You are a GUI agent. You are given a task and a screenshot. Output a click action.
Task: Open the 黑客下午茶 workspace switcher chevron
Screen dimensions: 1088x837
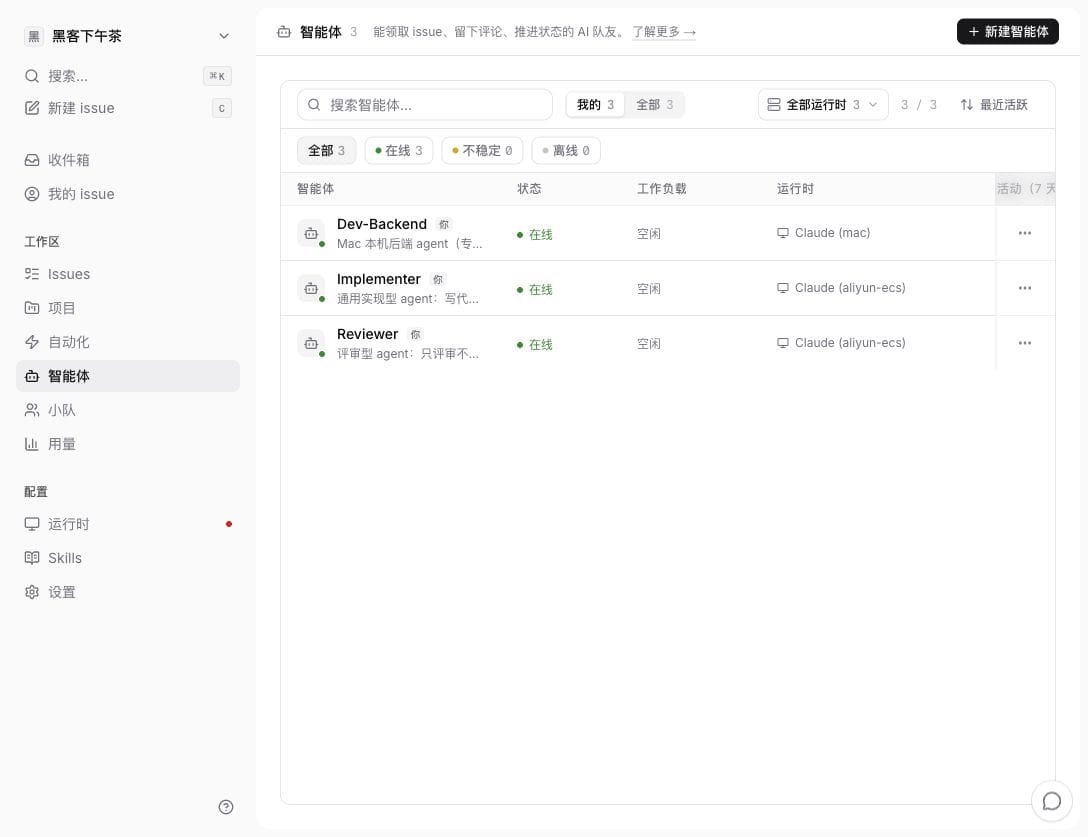point(223,36)
